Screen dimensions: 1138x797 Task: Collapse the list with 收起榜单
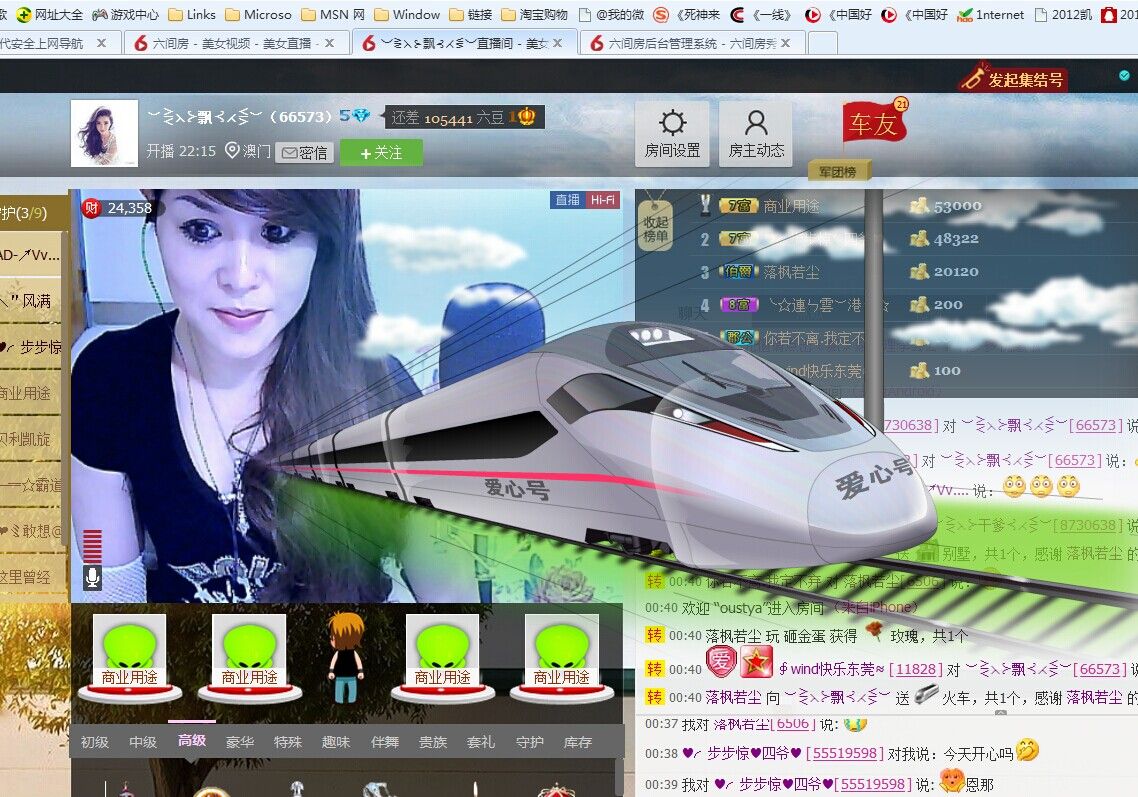(x=655, y=228)
